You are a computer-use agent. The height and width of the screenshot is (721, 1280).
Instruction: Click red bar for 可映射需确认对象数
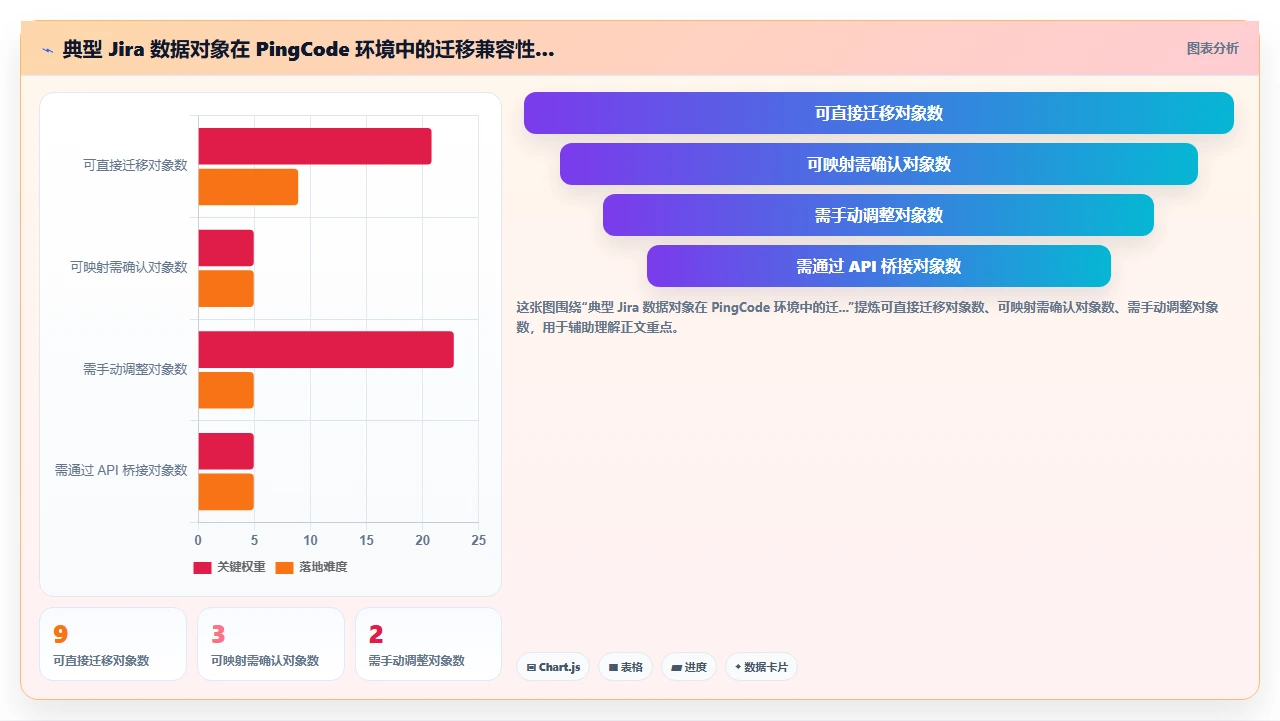tap(226, 248)
